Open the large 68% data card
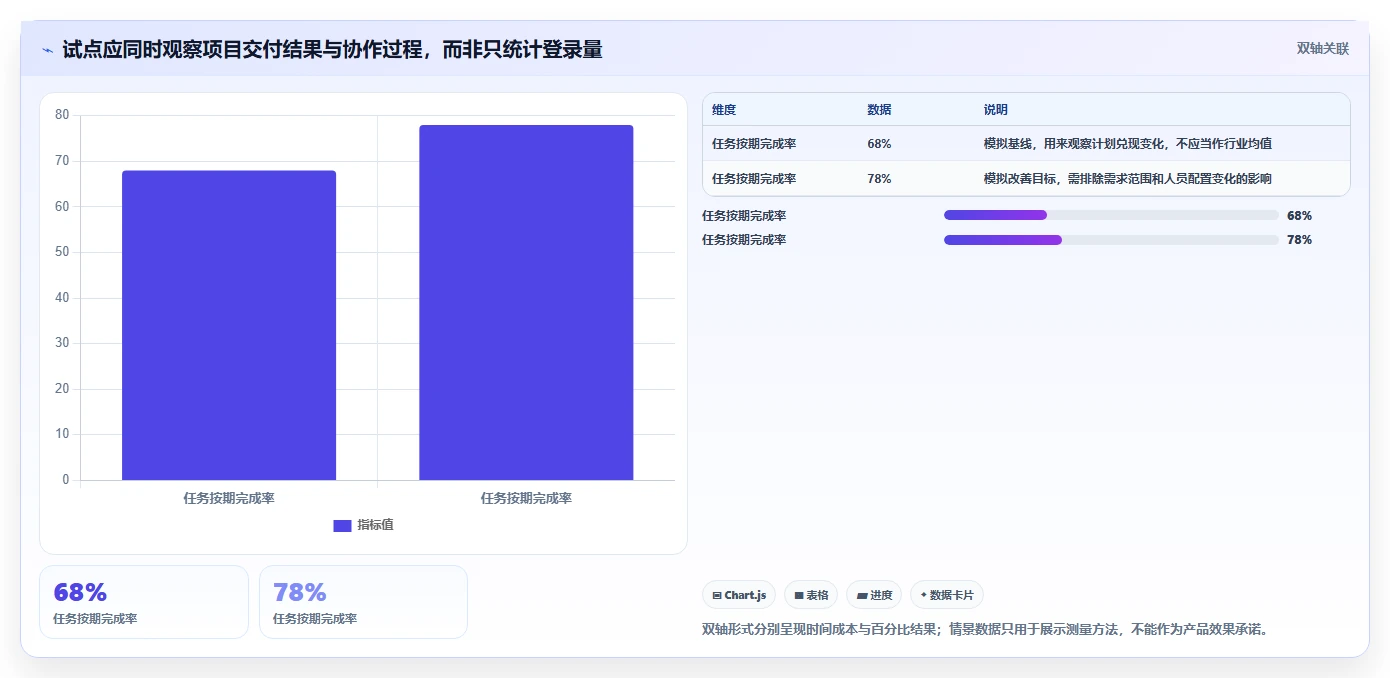This screenshot has height=678, width=1390. click(144, 602)
